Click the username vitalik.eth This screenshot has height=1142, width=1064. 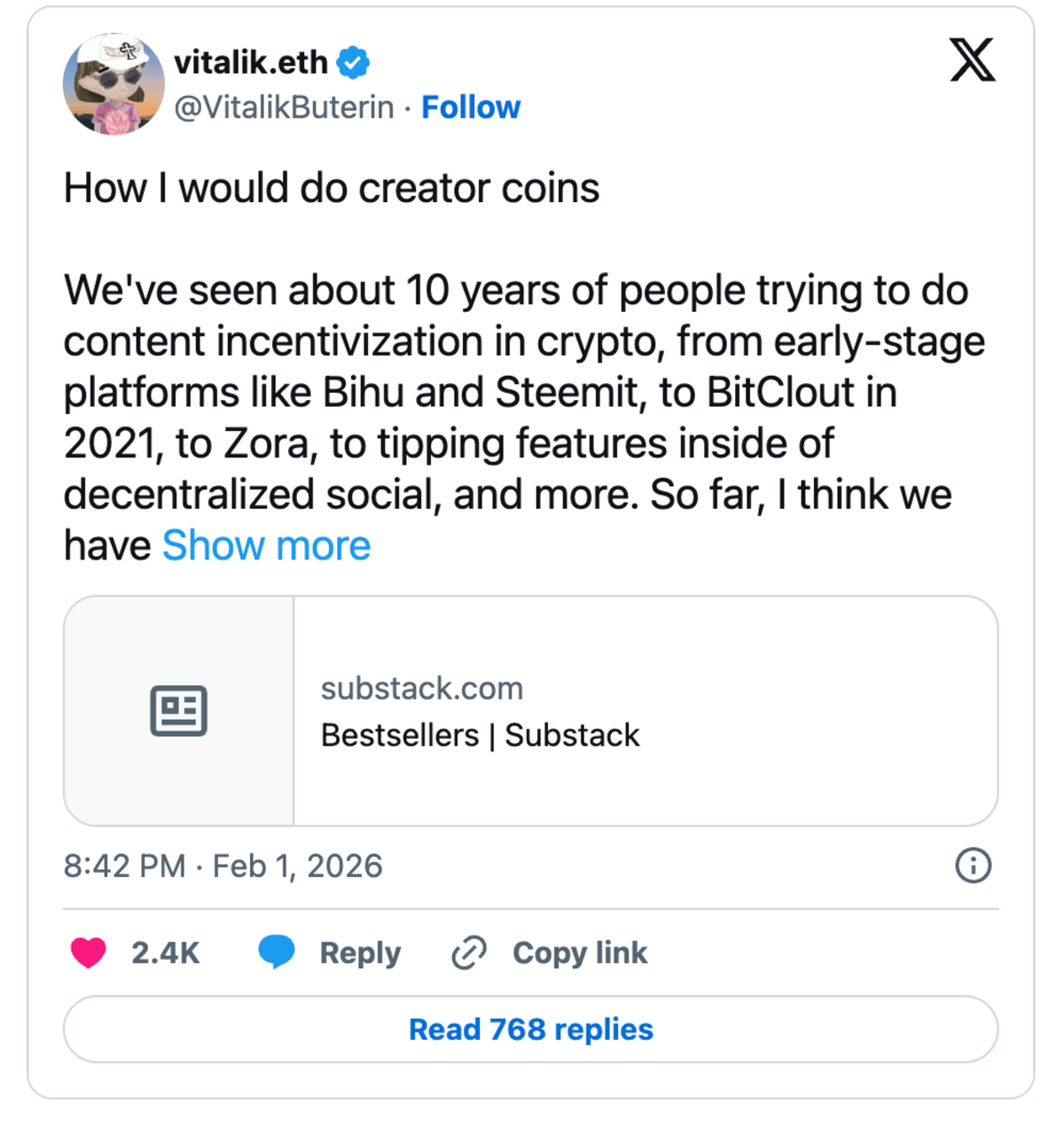coord(252,61)
